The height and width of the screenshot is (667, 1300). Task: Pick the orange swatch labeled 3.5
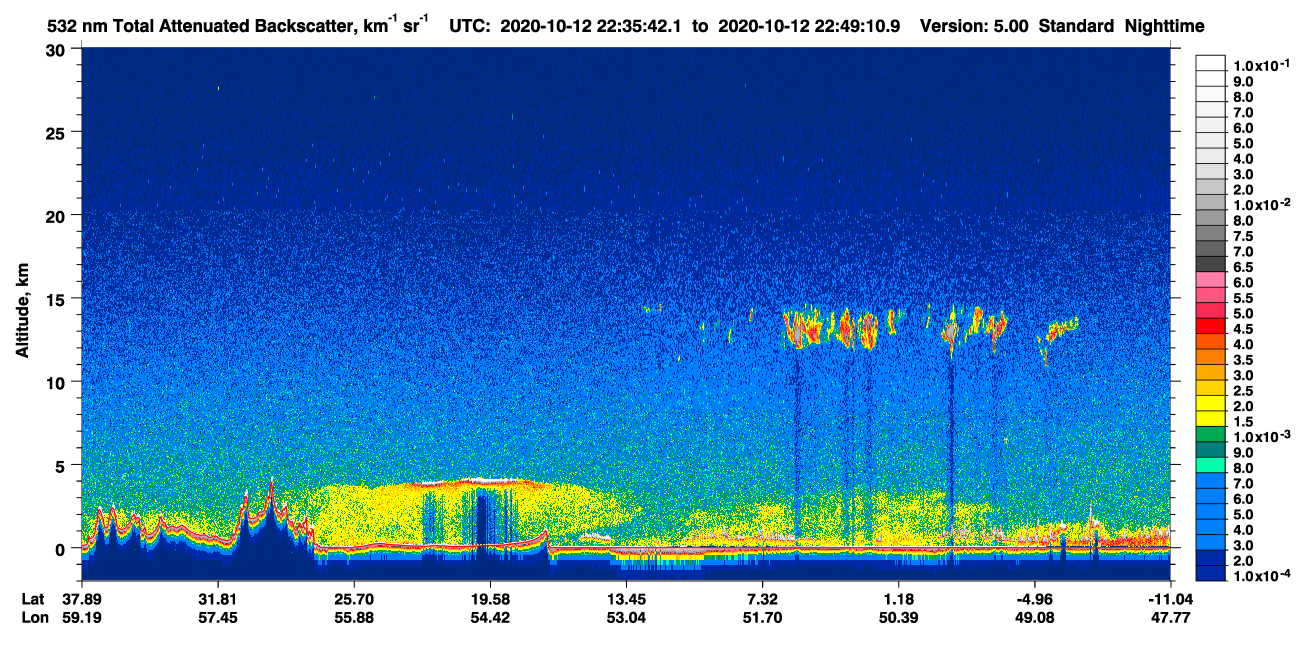tap(1210, 358)
